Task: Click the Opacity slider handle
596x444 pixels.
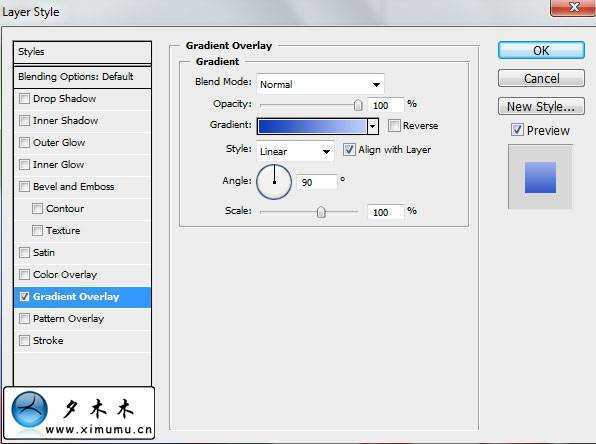Action: pos(358,105)
